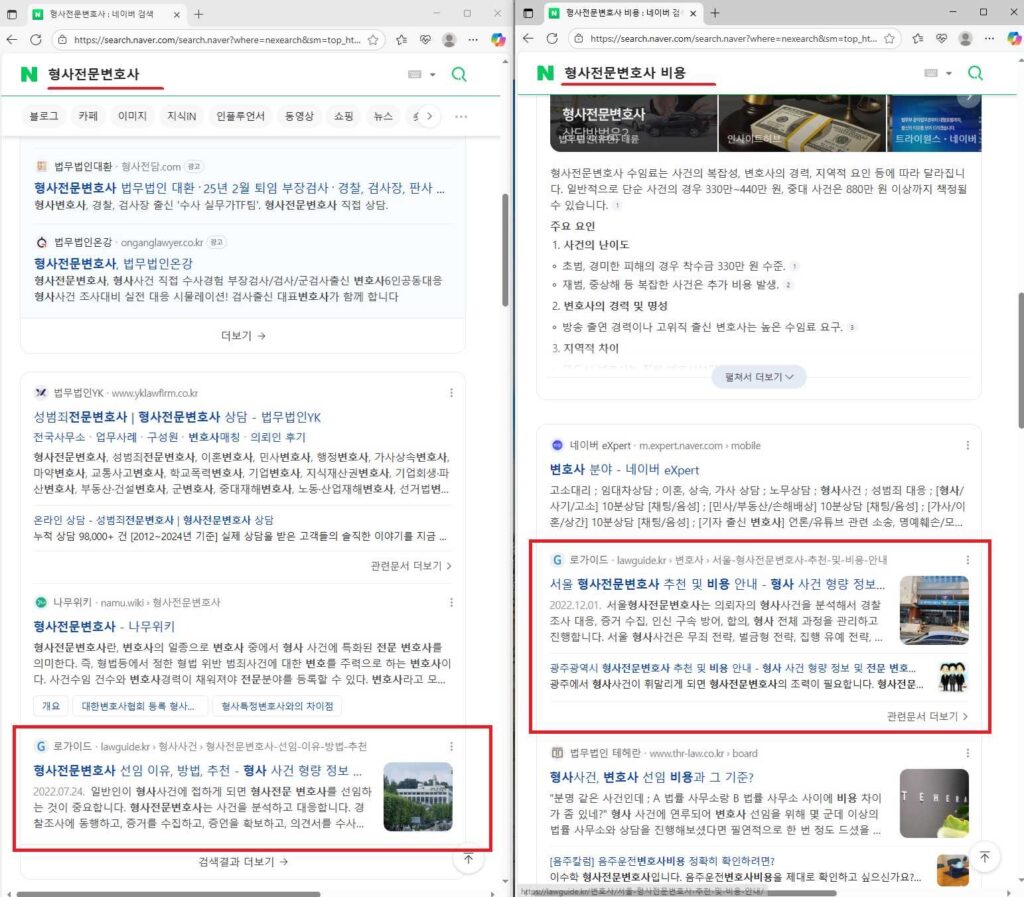Open options menu for 법무법인YK result

(x=451, y=392)
